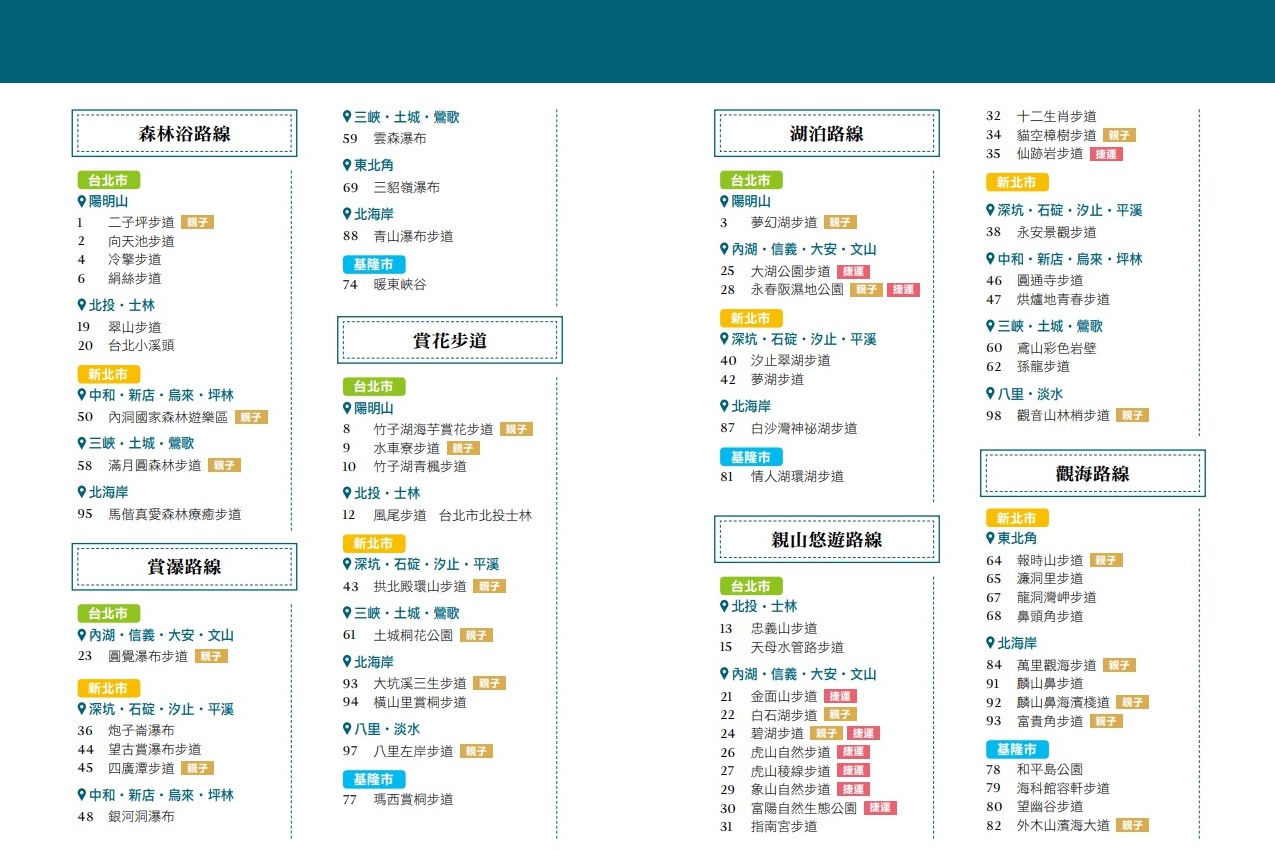
Task: Select trail 44 望古賞瀑布步道
Action: pyautogui.click(x=139, y=749)
